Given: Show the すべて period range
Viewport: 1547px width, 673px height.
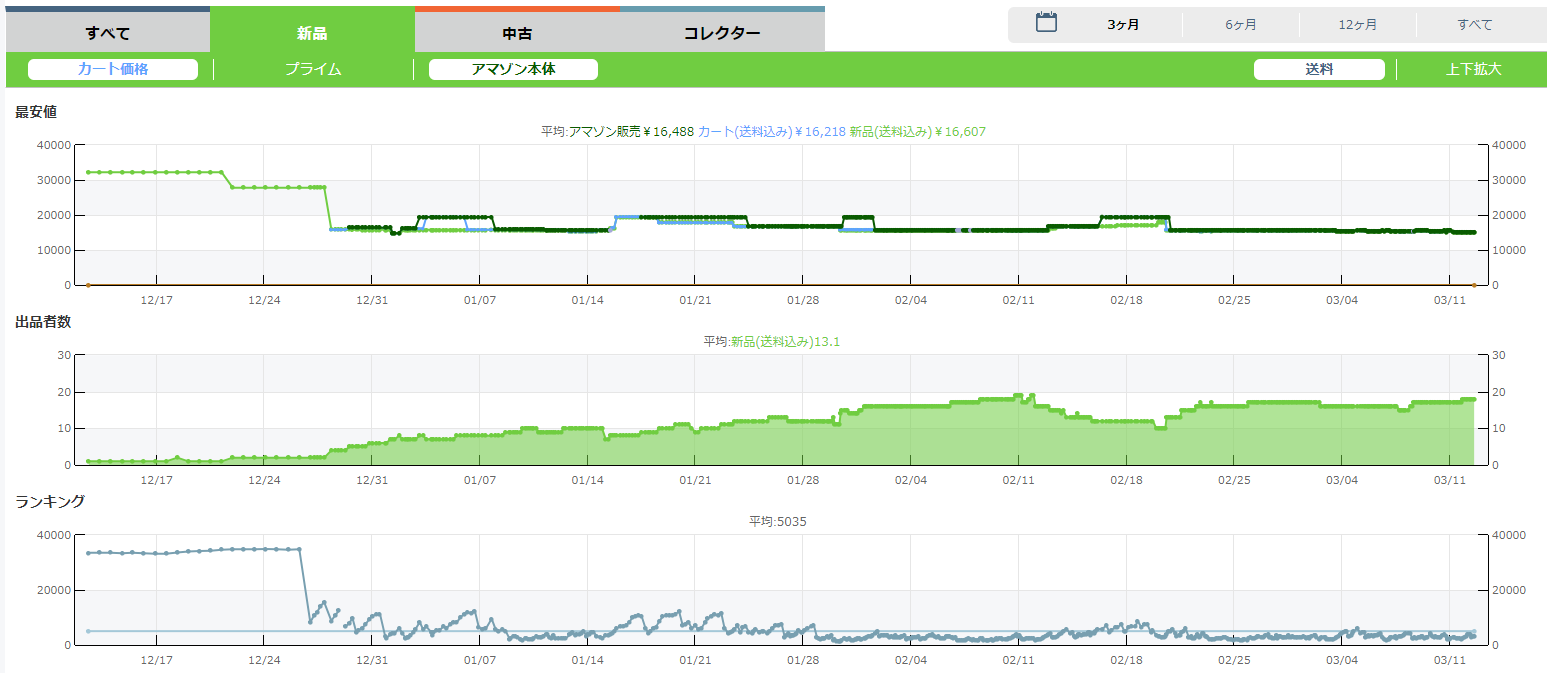Looking at the screenshot, I should (x=1474, y=25).
